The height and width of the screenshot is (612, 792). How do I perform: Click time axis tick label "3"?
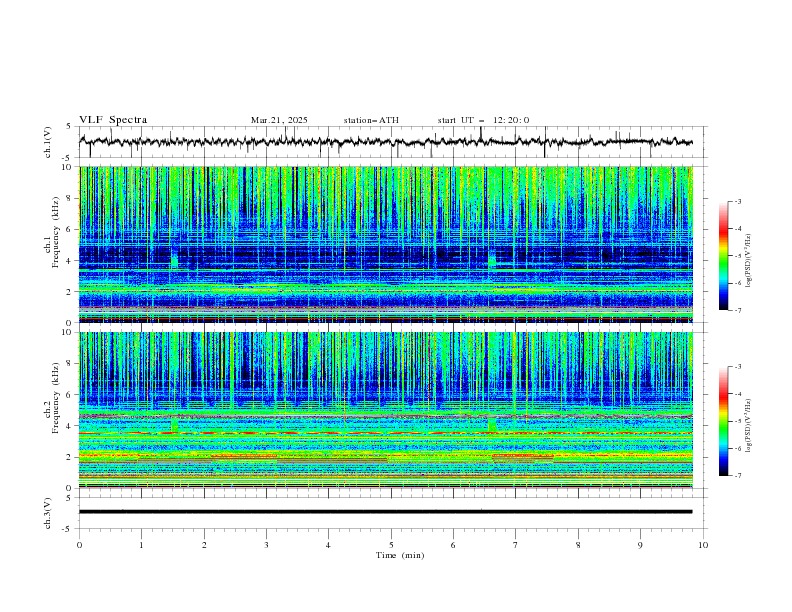[266, 545]
